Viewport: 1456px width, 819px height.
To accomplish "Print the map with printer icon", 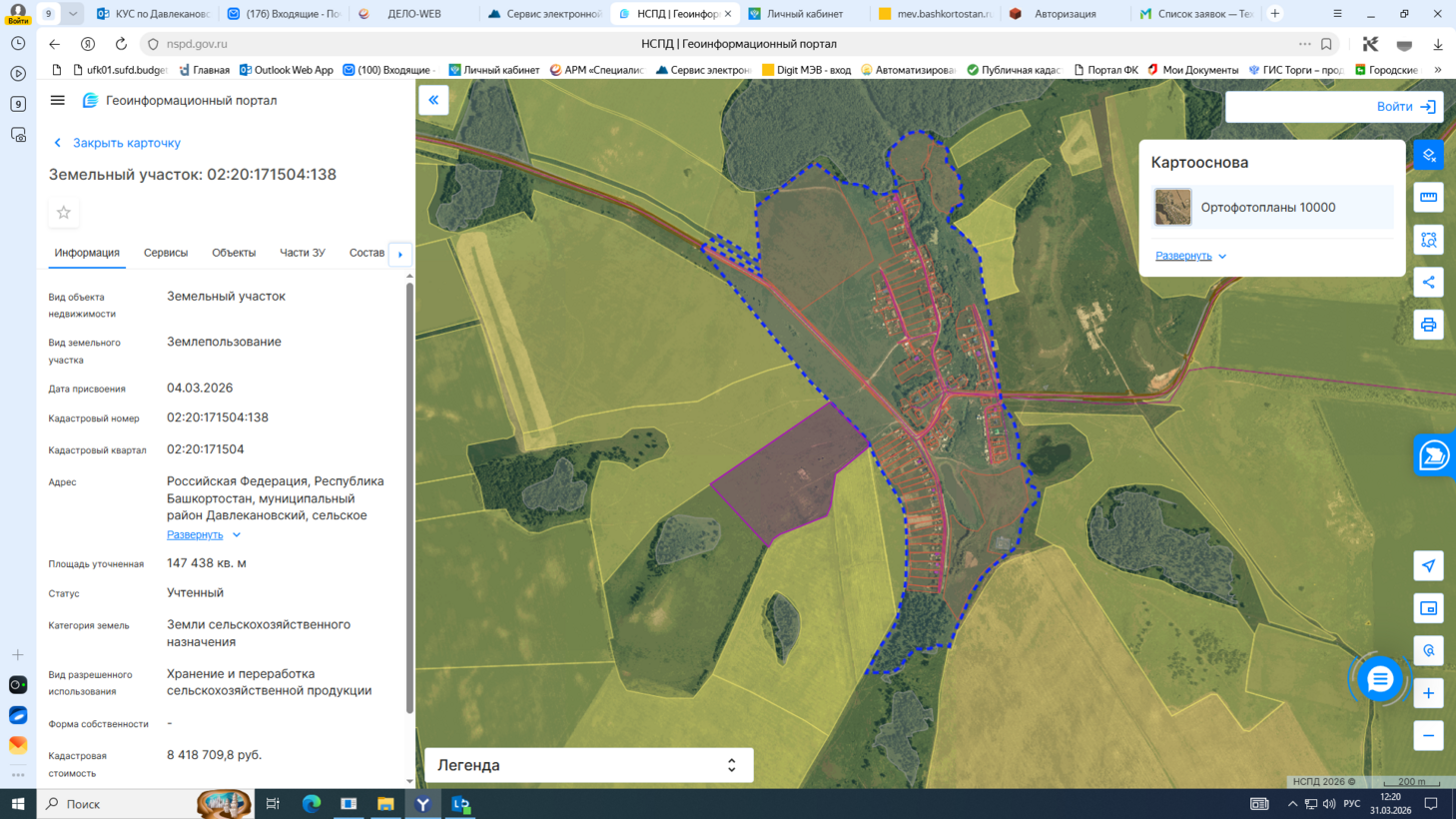I will [1429, 326].
